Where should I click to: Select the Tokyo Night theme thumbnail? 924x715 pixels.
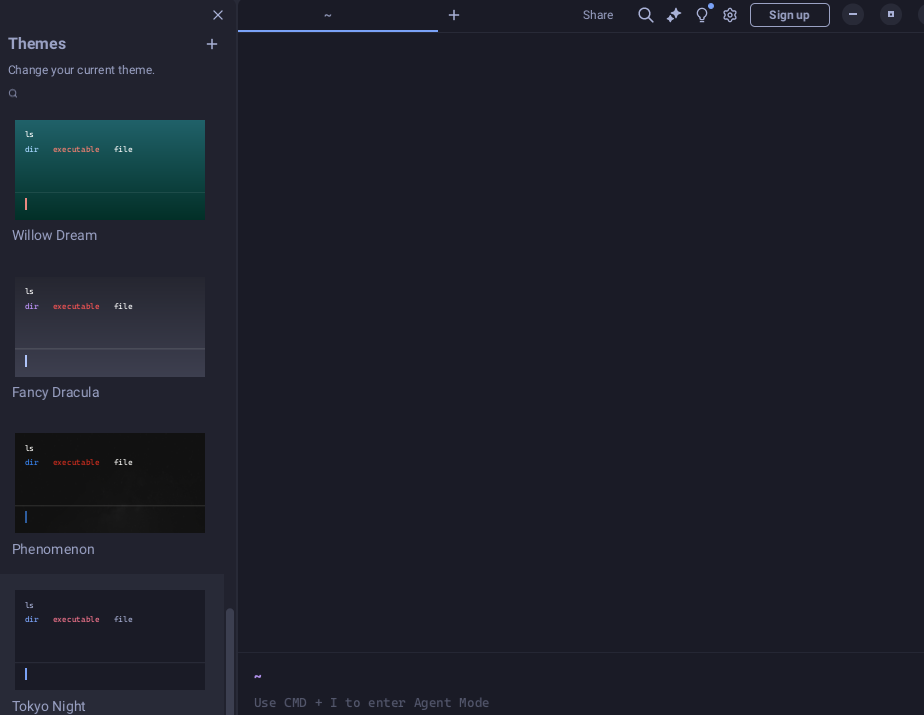110,640
